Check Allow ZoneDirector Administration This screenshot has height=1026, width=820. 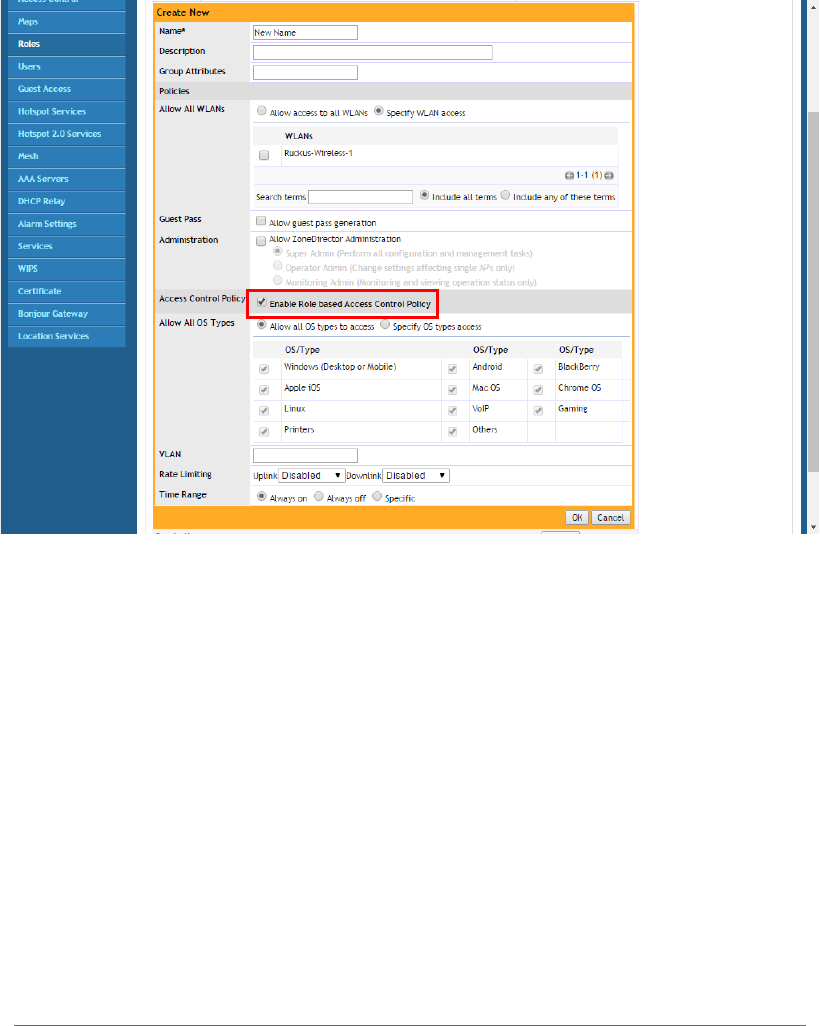point(261,241)
